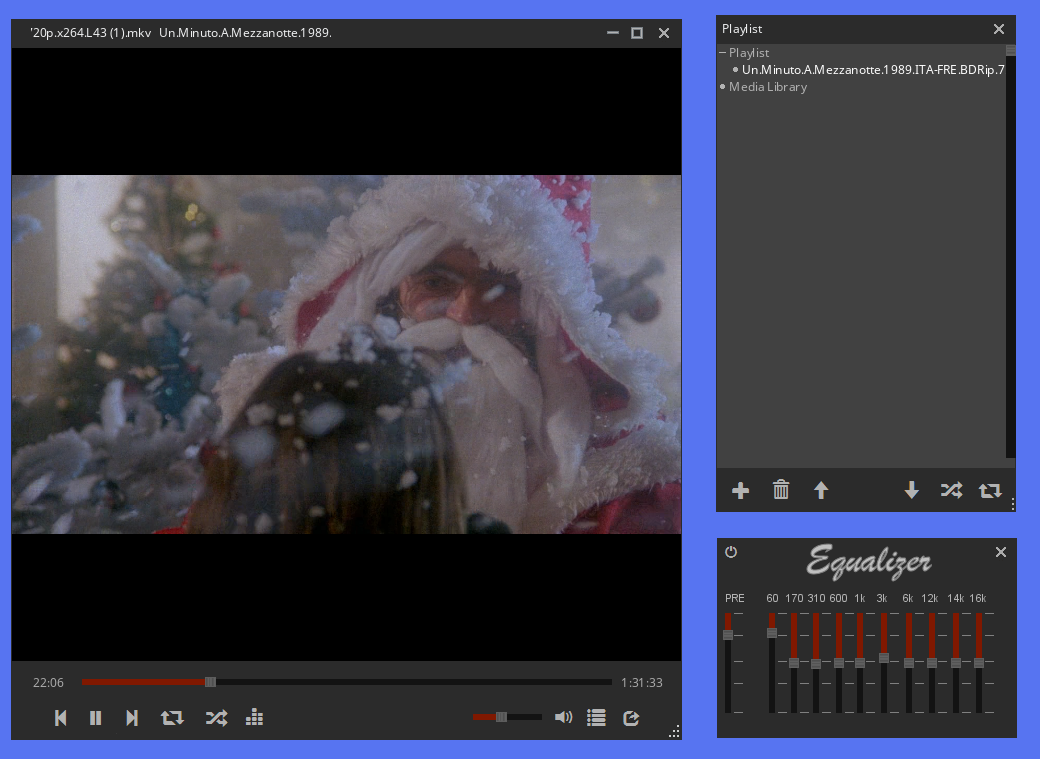This screenshot has width=1040, height=759.
Task: Toggle equalizer power button
Action: (731, 552)
